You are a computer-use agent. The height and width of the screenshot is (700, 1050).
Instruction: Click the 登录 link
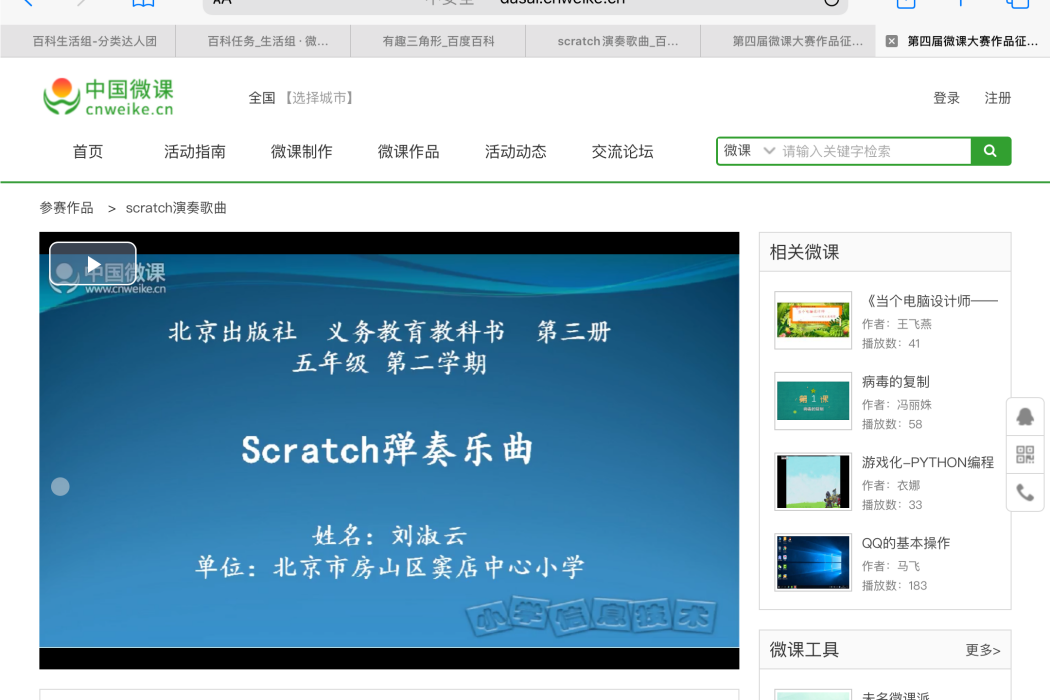click(946, 98)
